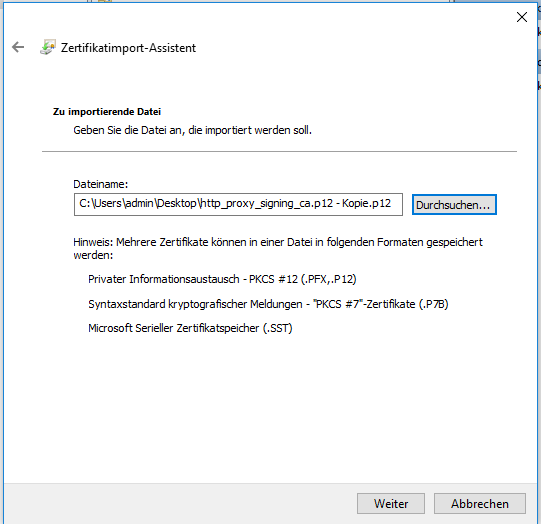Screen dimensions: 541x524
Task: Click the 'Geben Sie die Datei an' instruction text
Action: coord(193,130)
